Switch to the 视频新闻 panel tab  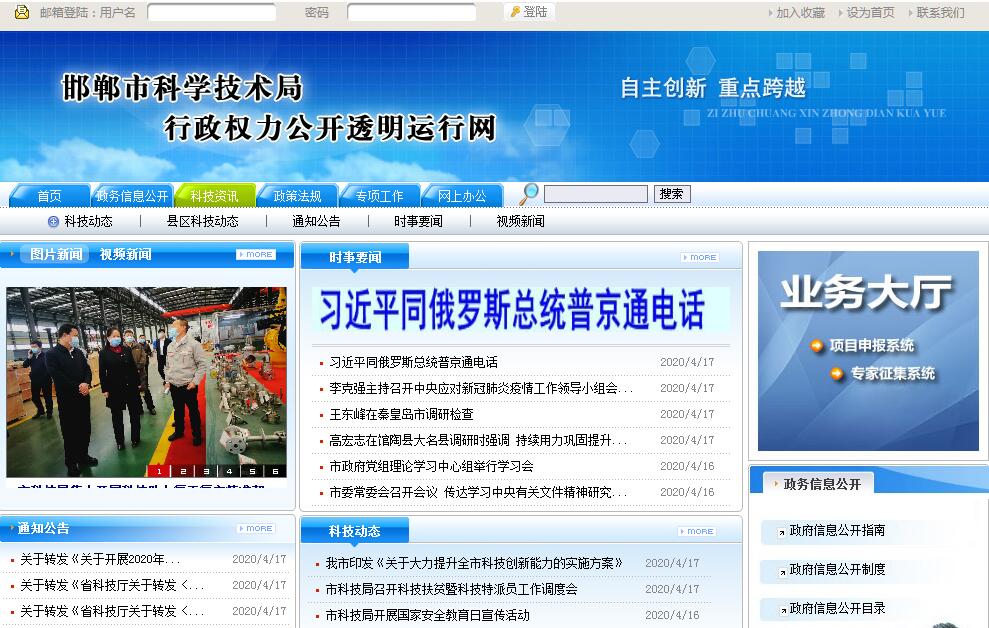pyautogui.click(x=125, y=255)
